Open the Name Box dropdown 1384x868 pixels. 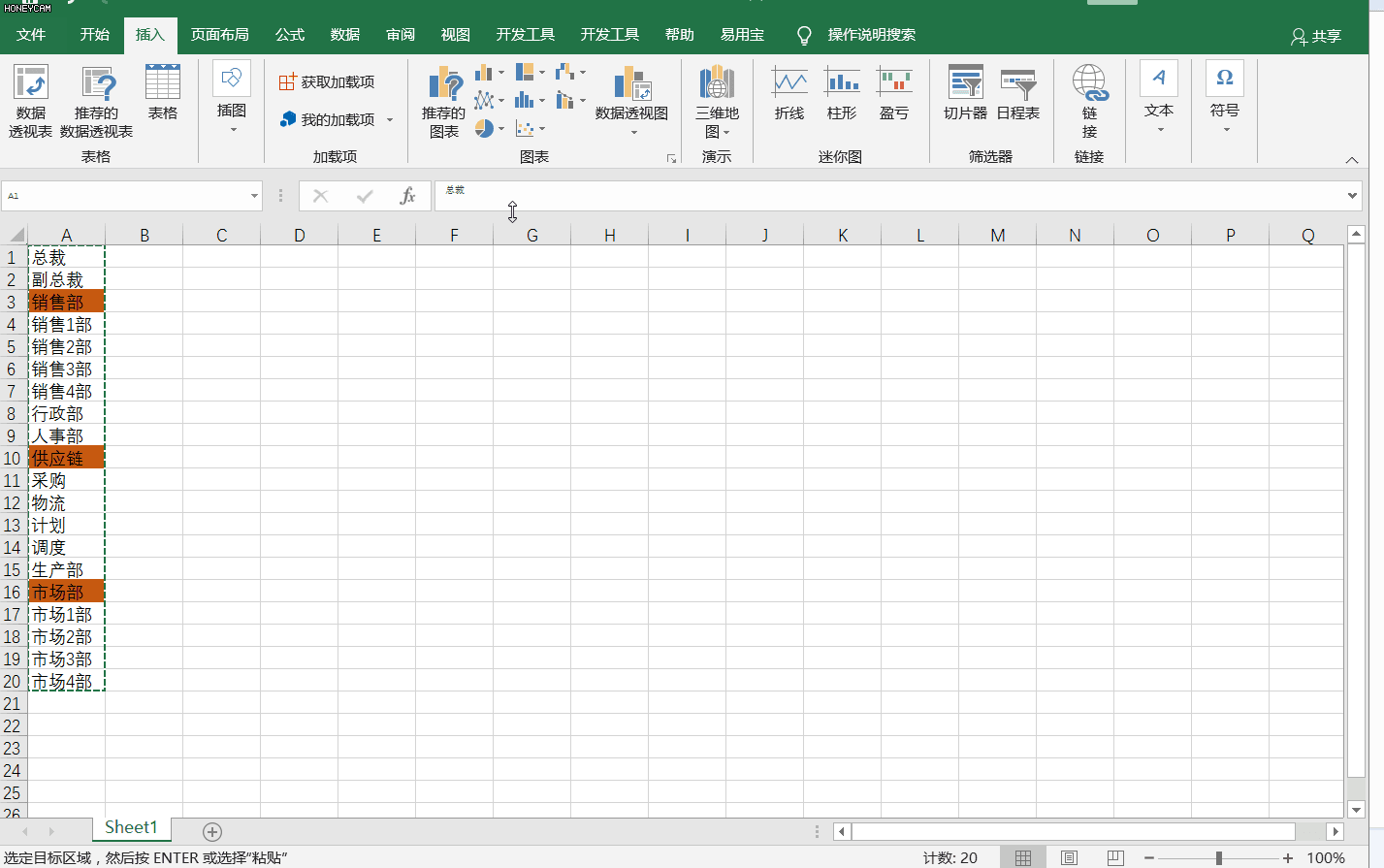[x=254, y=196]
